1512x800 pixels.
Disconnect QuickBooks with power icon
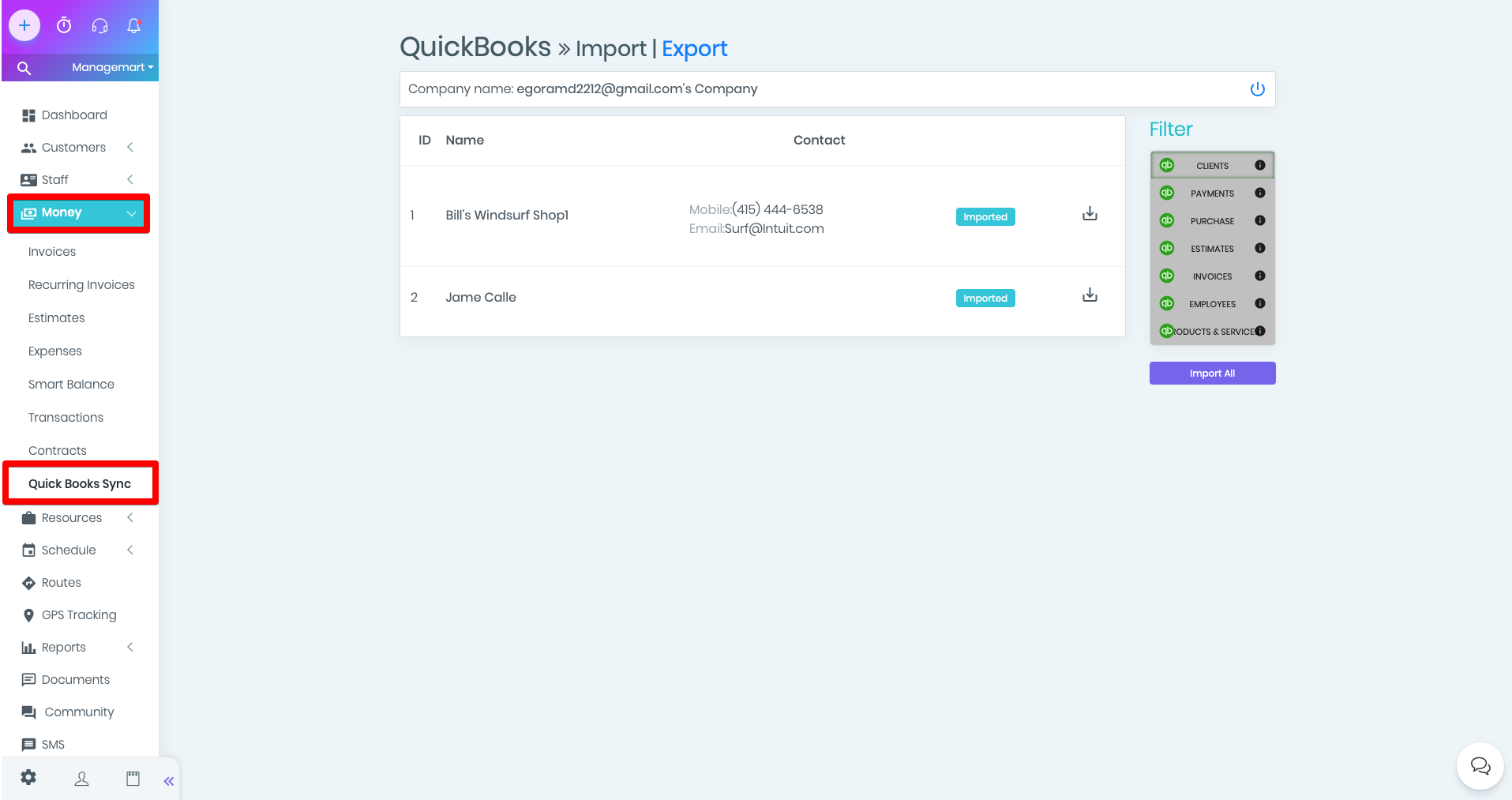(1258, 89)
